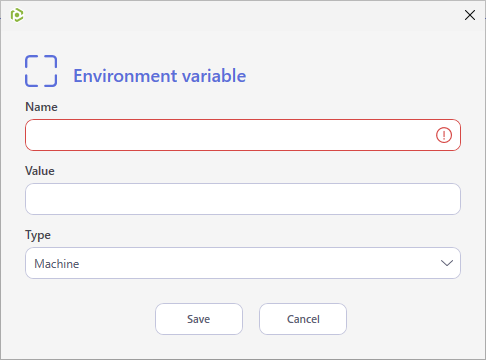Click the Name label
The image size is (486, 360).
[41, 107]
